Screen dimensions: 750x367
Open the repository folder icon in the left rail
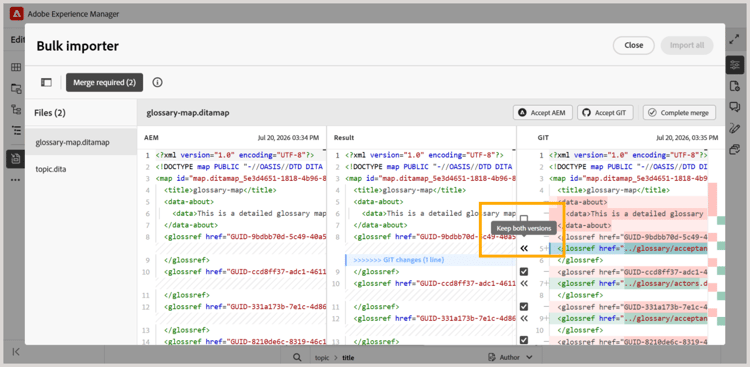pos(16,88)
